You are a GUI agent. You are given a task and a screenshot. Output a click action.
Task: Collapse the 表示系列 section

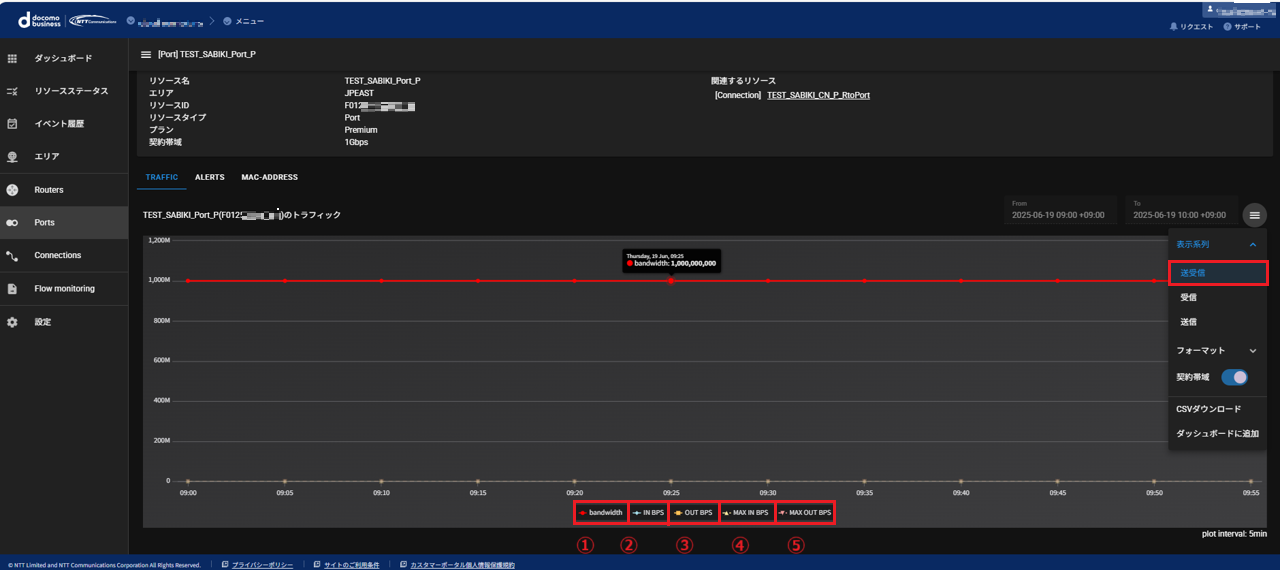tap(1252, 244)
